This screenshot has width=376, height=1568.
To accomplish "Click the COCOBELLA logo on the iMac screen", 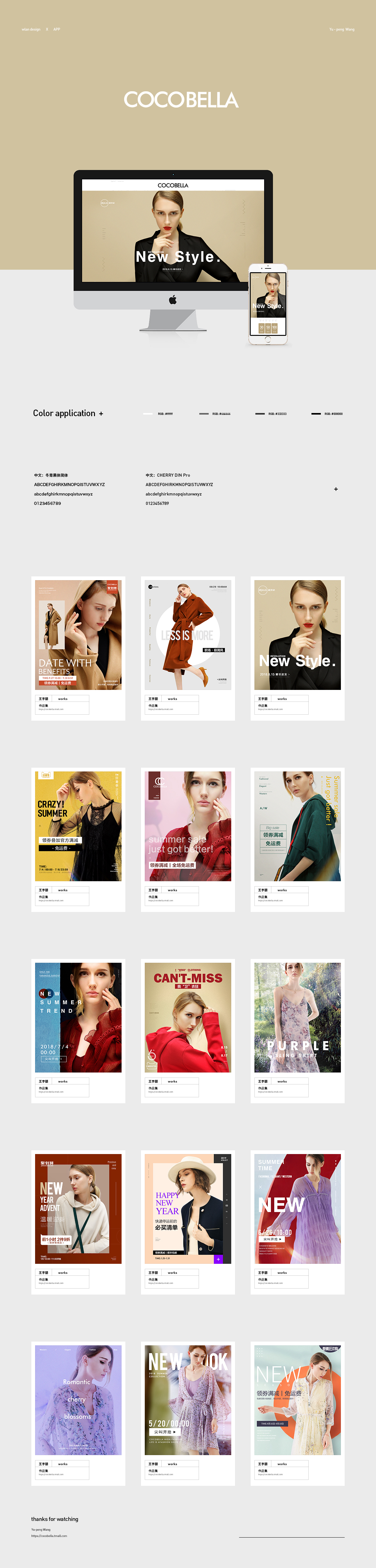I will point(173,185).
